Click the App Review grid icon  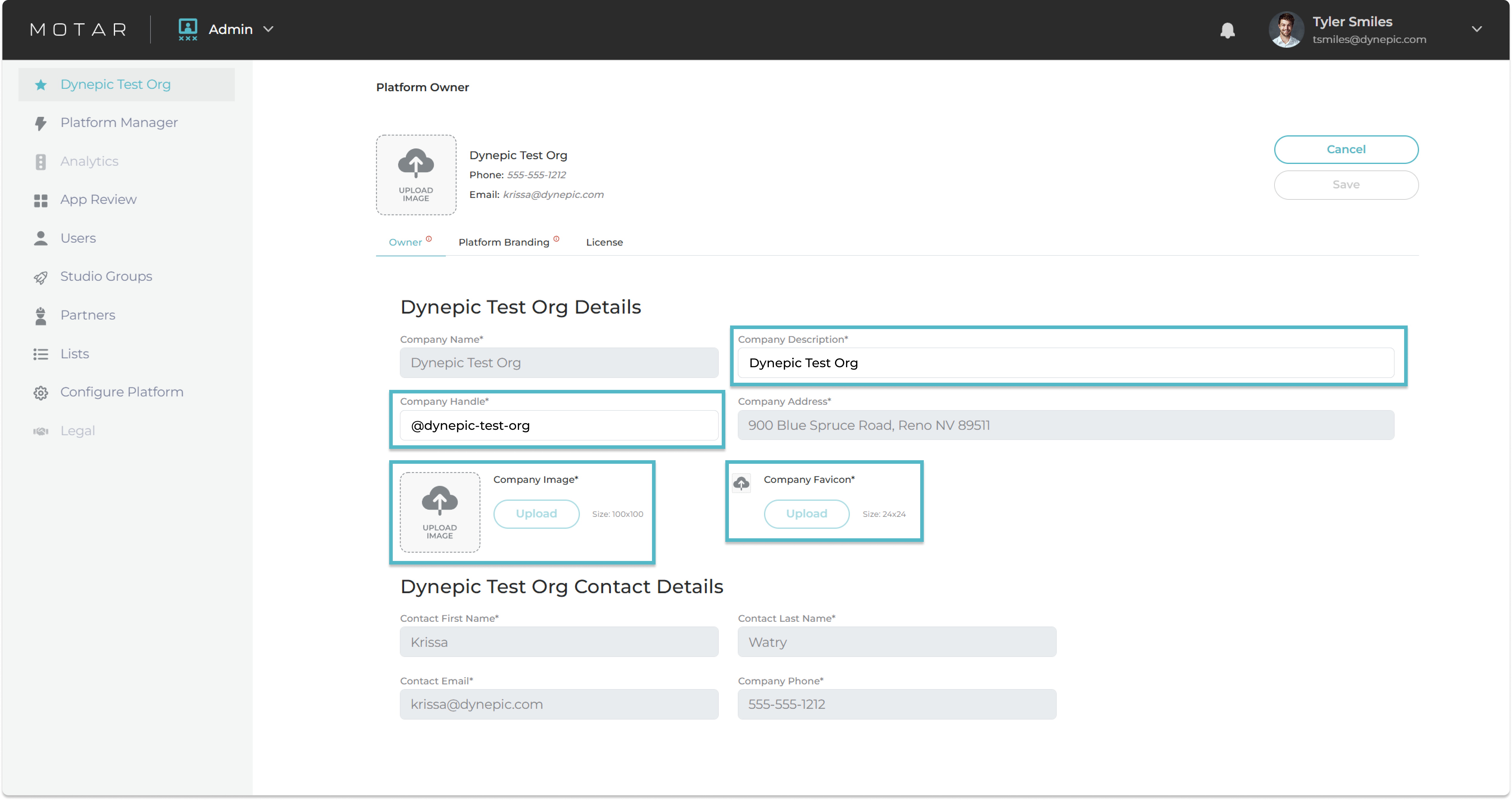click(x=41, y=200)
